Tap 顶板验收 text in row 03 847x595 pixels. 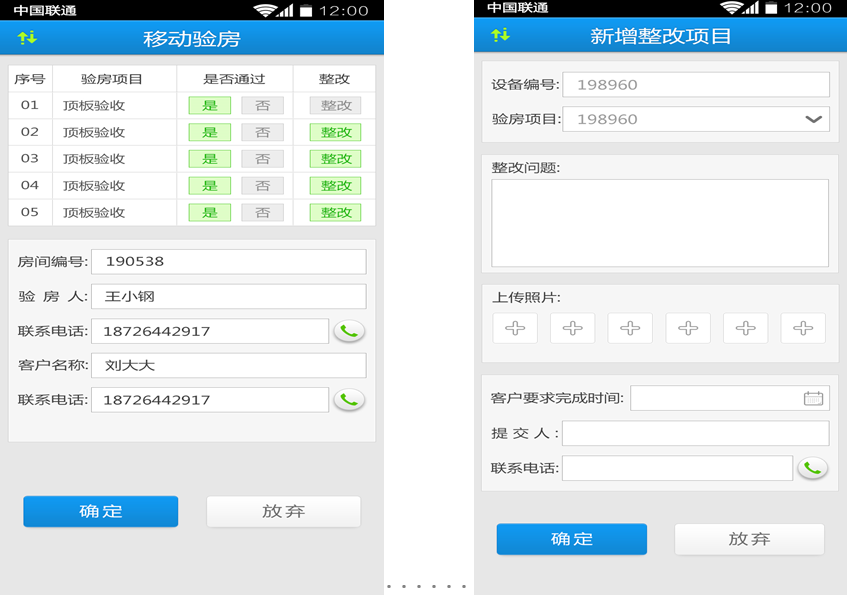pyautogui.click(x=94, y=159)
